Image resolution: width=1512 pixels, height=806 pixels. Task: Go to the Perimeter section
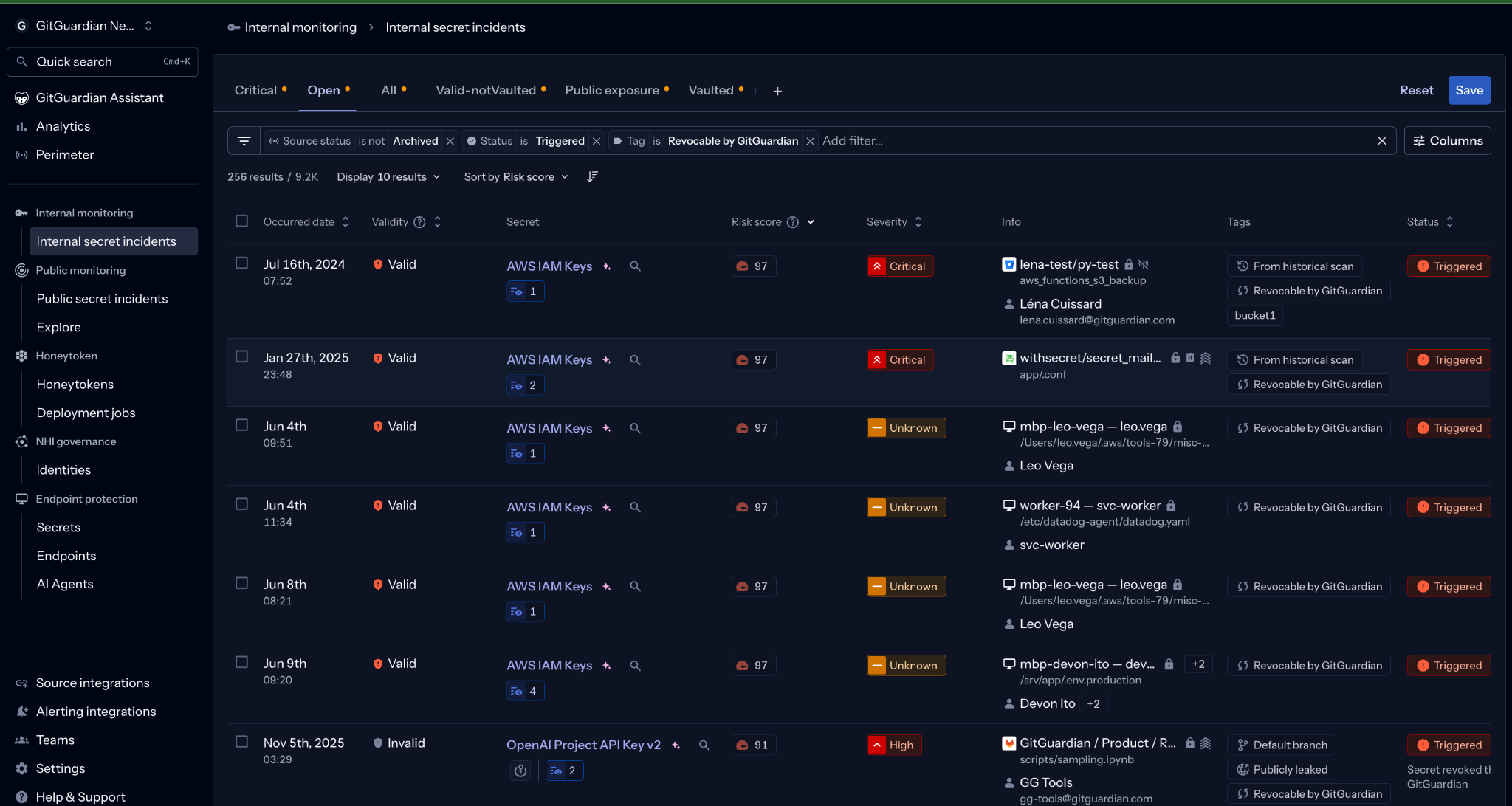point(65,155)
